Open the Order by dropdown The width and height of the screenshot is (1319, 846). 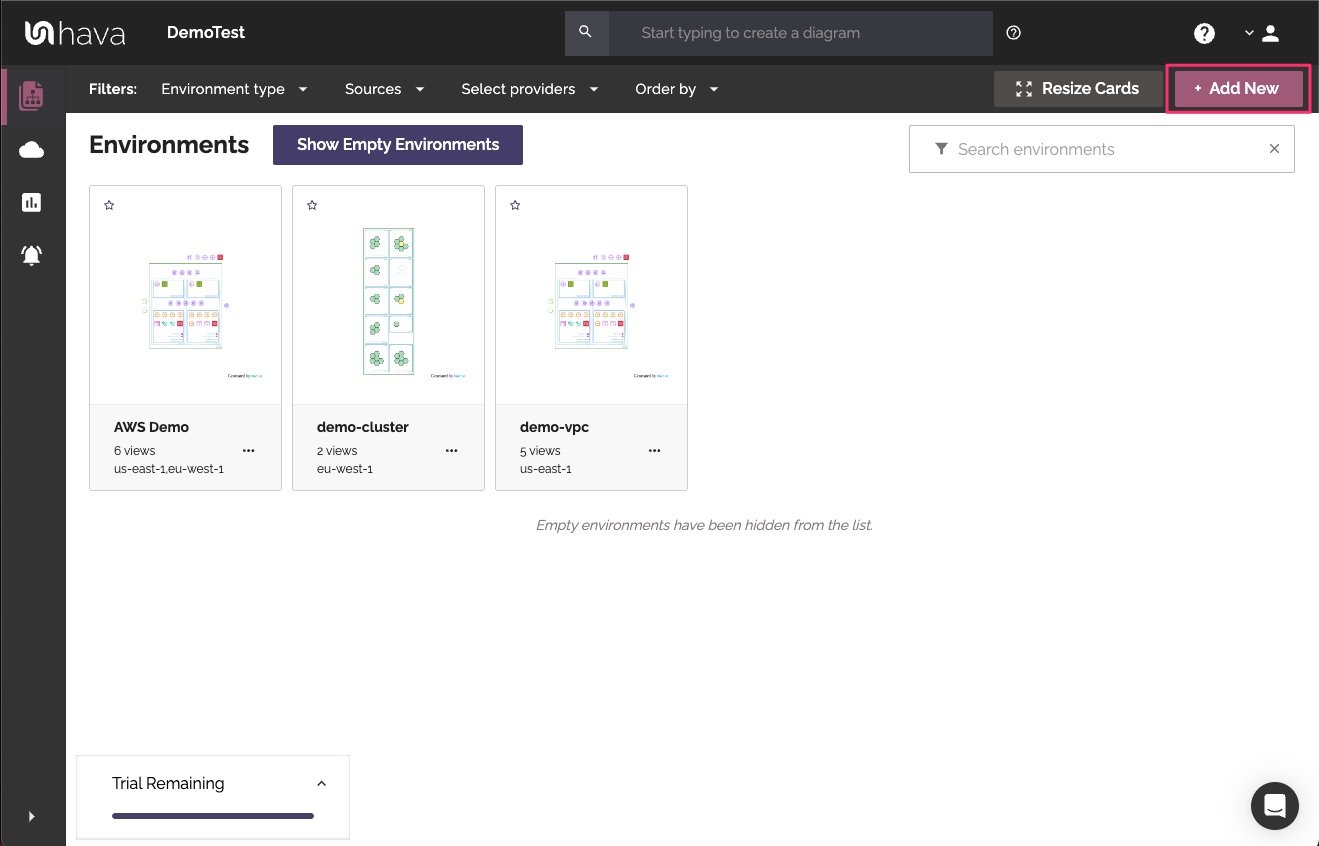[677, 89]
